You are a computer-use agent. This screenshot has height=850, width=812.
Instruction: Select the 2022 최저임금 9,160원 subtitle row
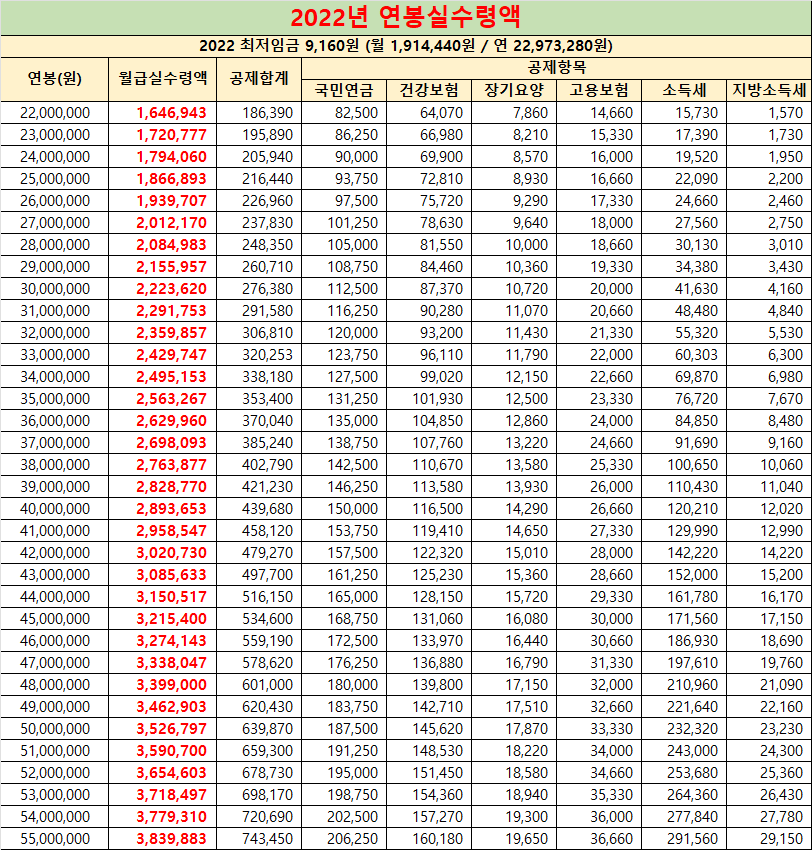pos(405,46)
